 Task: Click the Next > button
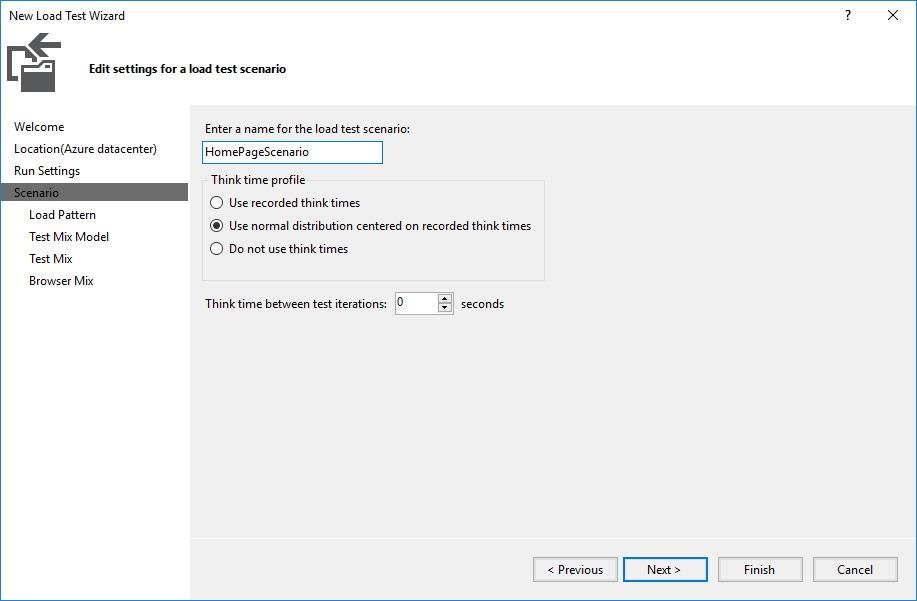click(x=666, y=569)
